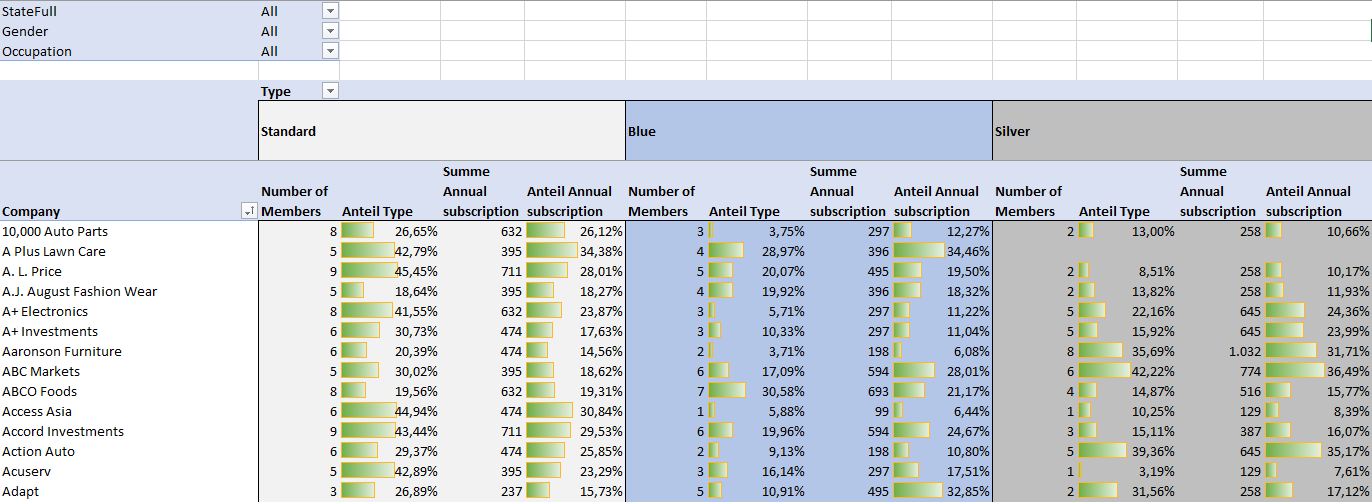Select the 32,85% Blue cell for Adapt

click(942, 491)
